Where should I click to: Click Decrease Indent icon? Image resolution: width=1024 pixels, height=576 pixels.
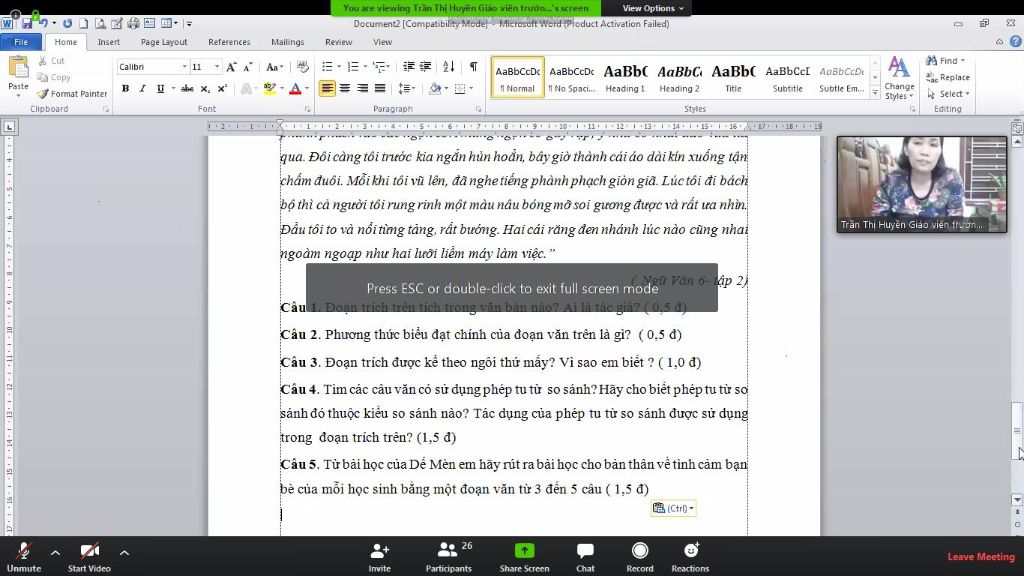click(x=409, y=67)
